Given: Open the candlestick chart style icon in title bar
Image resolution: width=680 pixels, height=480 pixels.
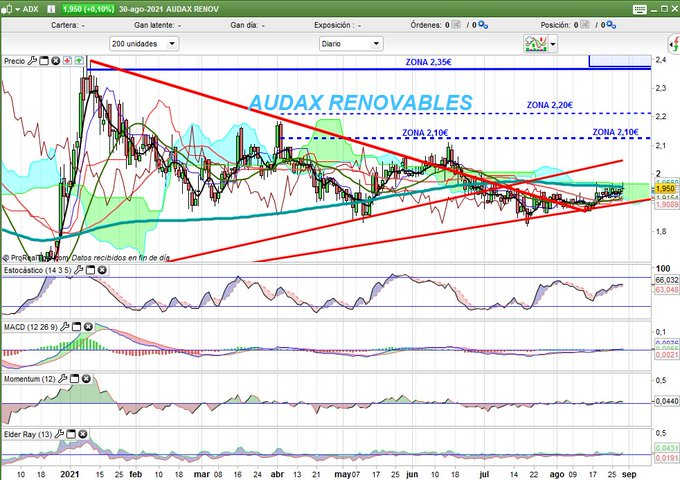Looking at the screenshot, I should 7,9.
